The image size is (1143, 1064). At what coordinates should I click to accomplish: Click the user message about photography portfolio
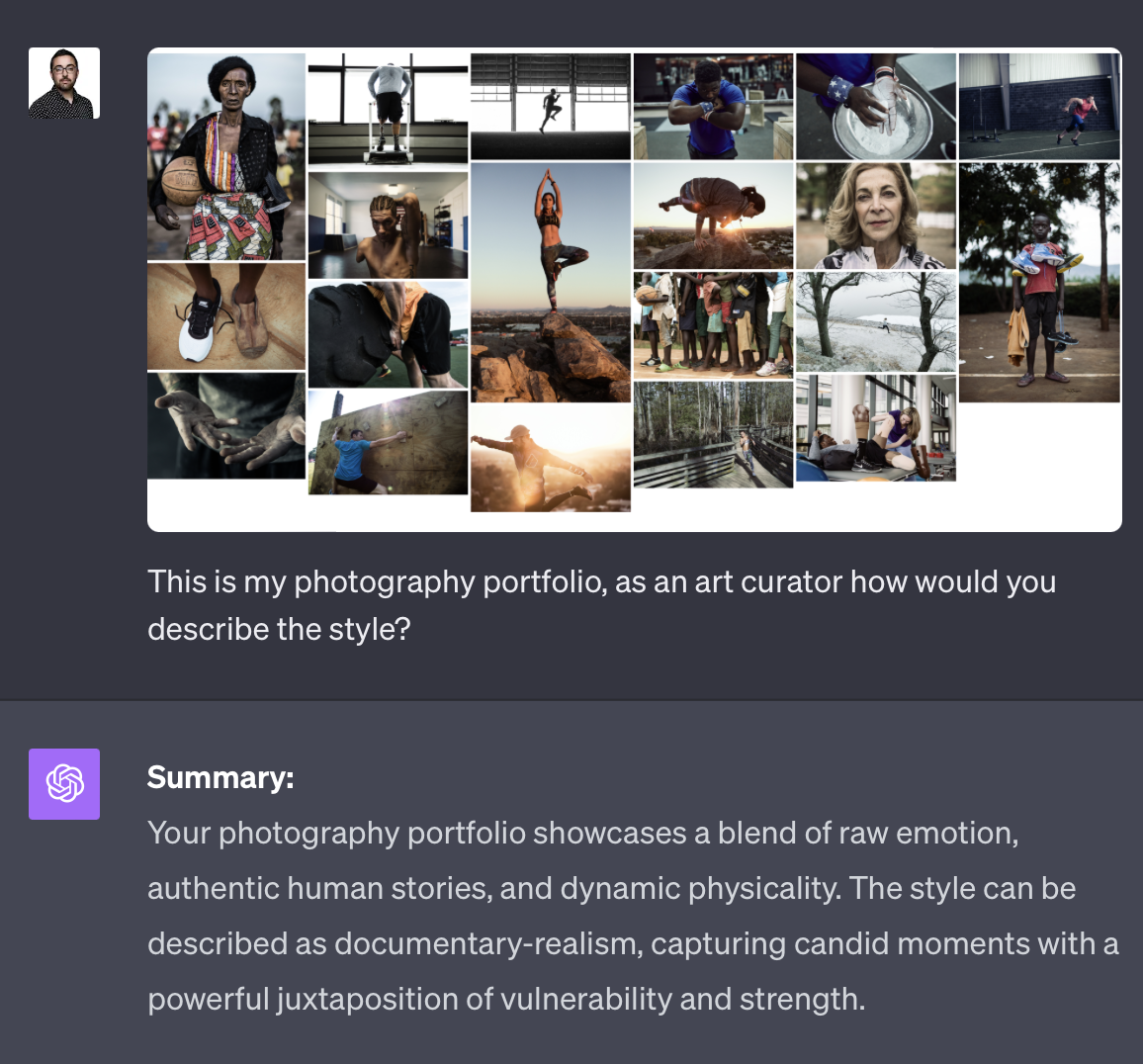point(601,605)
